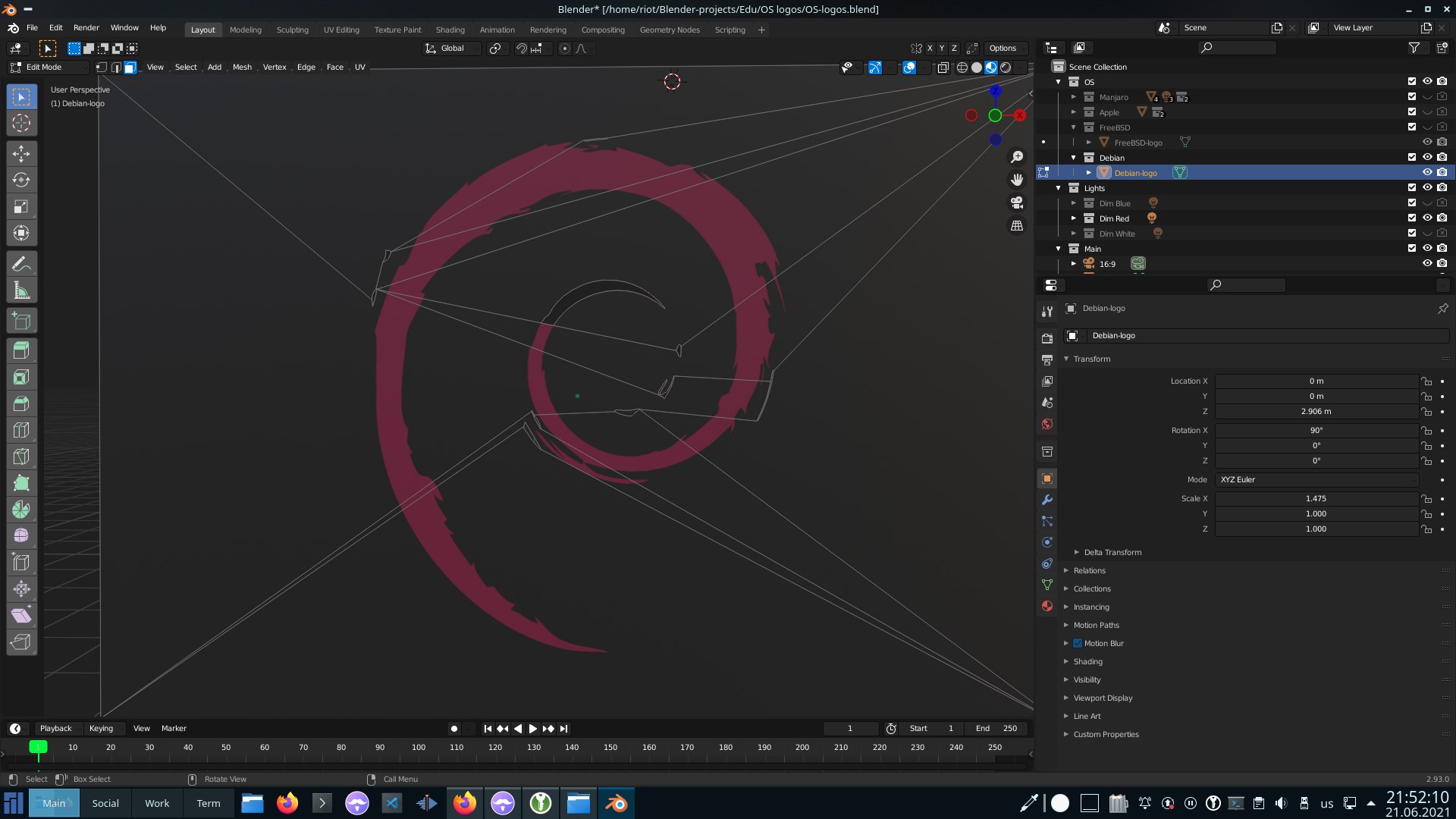Select the Shear tool
1456x819 pixels.
tap(21, 616)
